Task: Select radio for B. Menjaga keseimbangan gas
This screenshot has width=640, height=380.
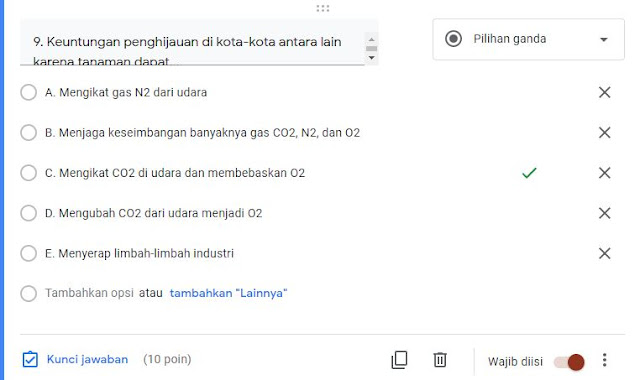Action: (x=29, y=133)
